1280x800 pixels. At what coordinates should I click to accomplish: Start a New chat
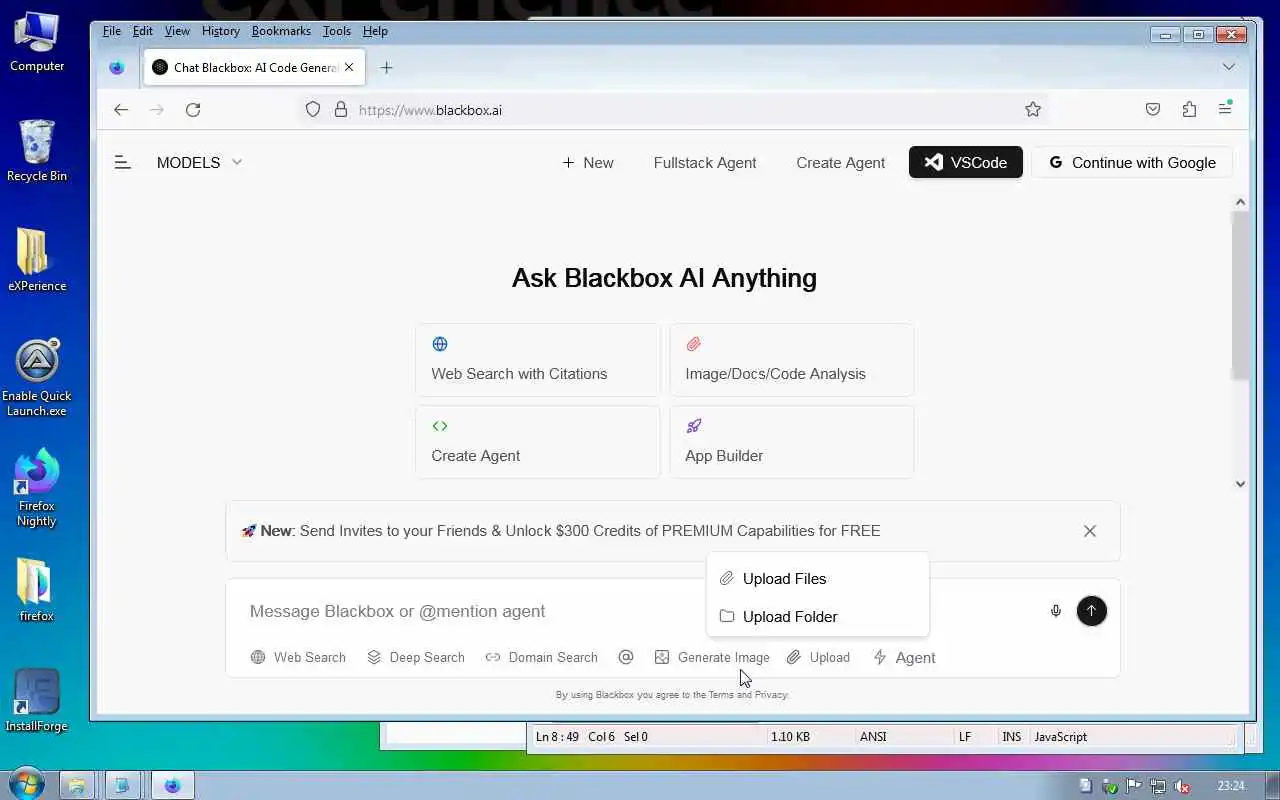point(588,163)
